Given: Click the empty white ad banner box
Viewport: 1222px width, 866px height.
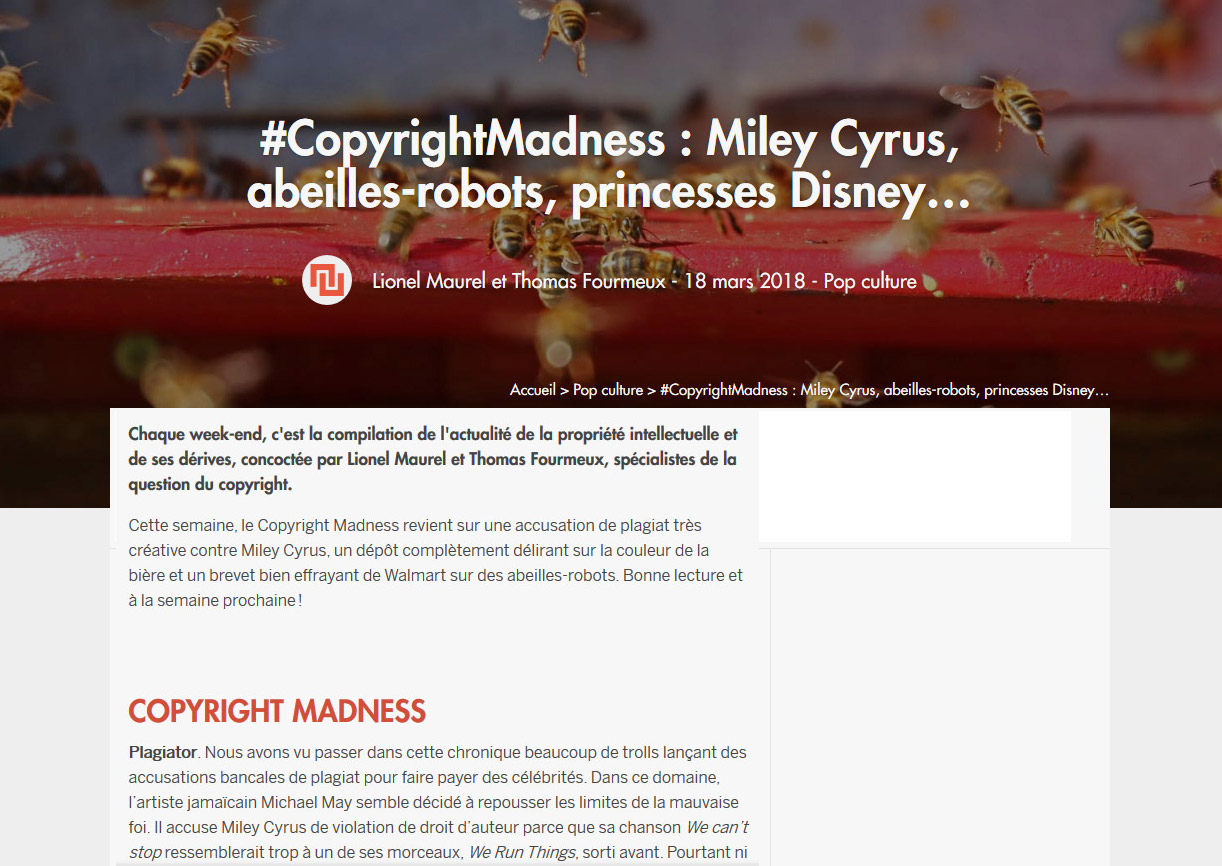Looking at the screenshot, I should pos(915,476).
